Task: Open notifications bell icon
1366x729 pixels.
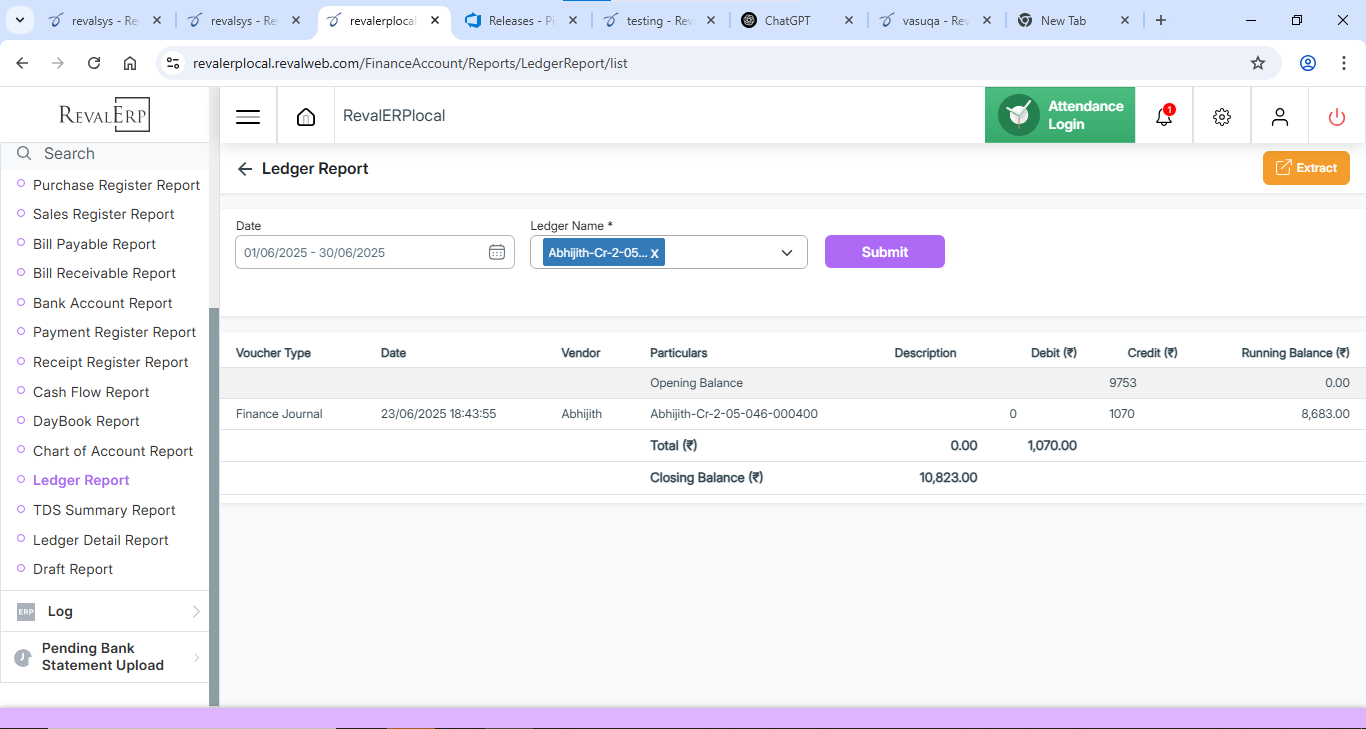Action: (1163, 117)
